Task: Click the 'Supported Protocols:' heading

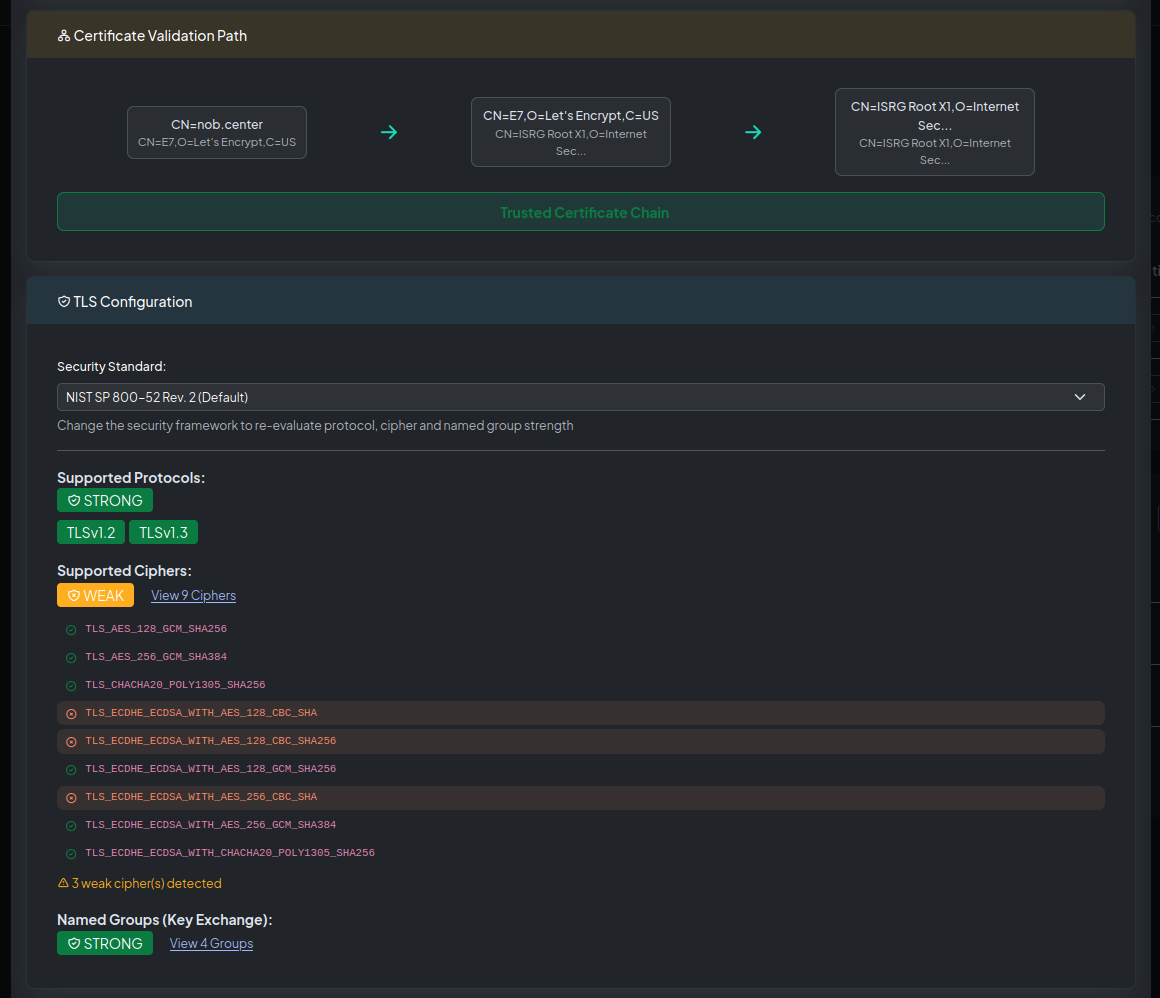Action: click(131, 478)
